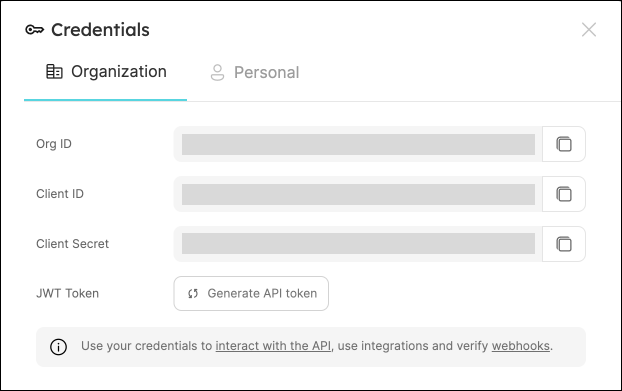
Task: Switch to the Personal tab
Action: [x=255, y=72]
